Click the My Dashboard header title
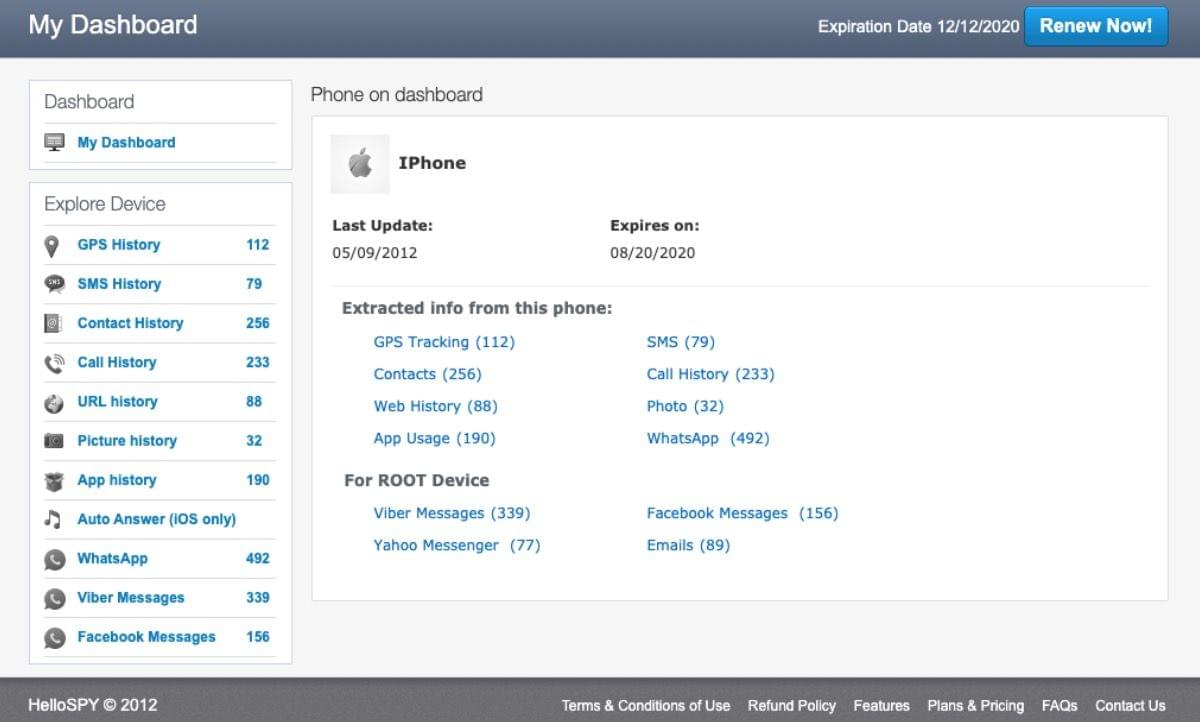This screenshot has width=1200, height=722. [113, 25]
